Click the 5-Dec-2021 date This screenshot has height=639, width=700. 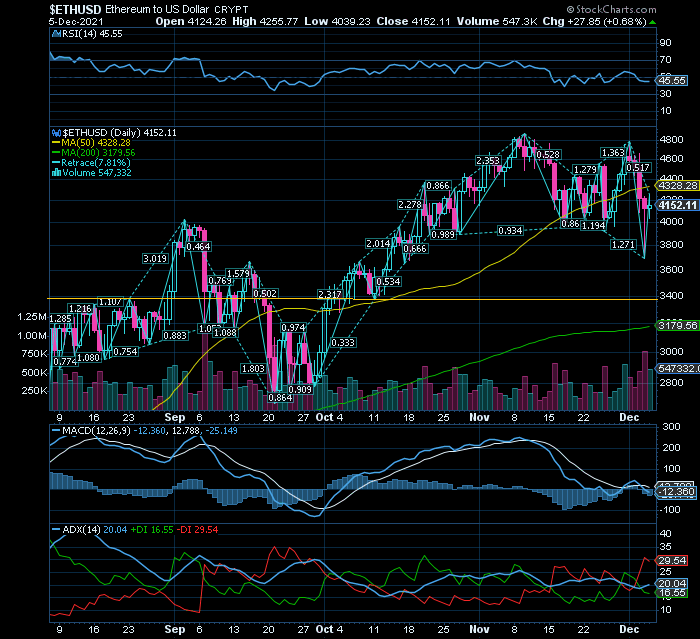click(76, 21)
